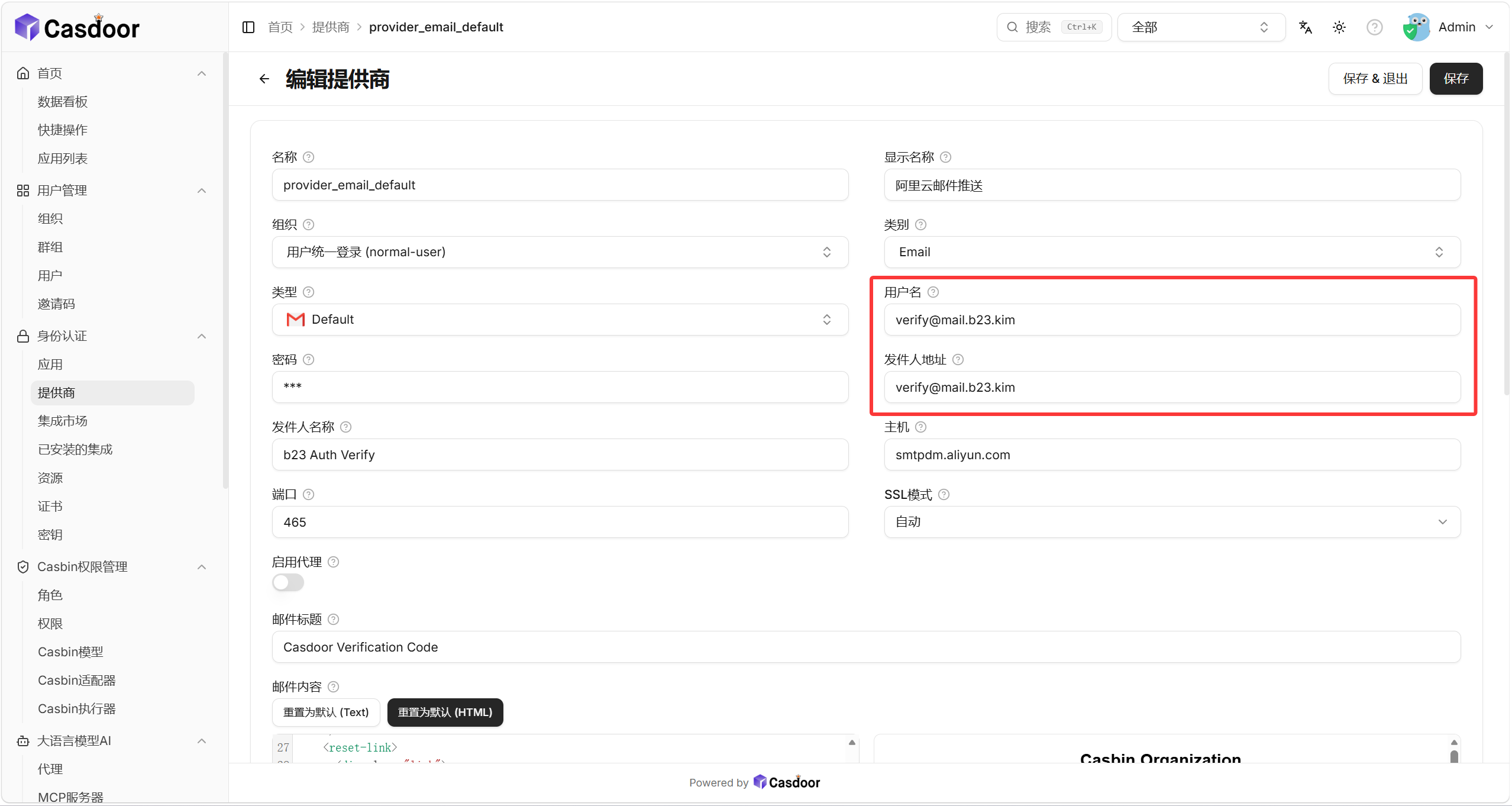The width and height of the screenshot is (1512, 806).
Task: Click the help icon next to 发件人地址
Action: tap(958, 360)
